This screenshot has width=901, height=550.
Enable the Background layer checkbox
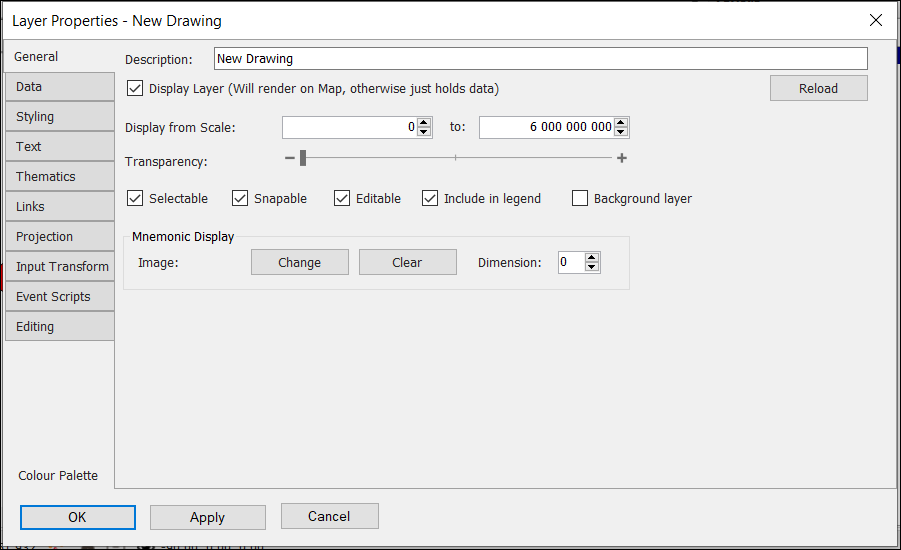pyautogui.click(x=580, y=199)
